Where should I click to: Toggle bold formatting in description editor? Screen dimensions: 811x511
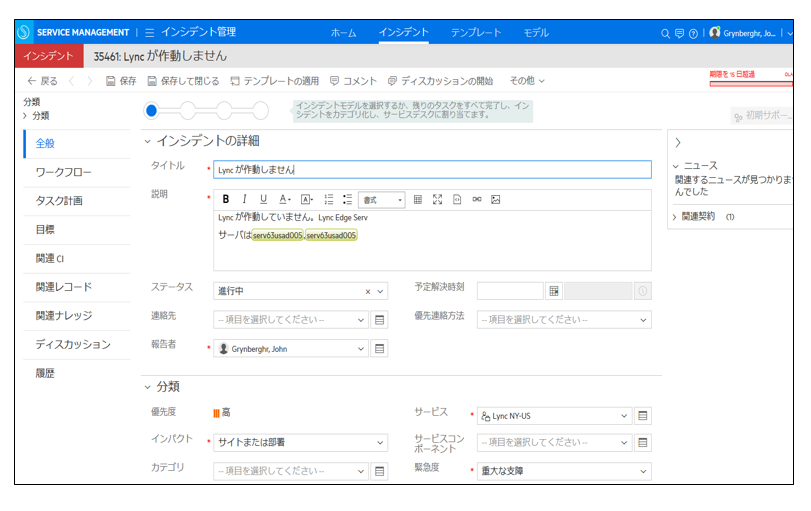click(x=226, y=199)
